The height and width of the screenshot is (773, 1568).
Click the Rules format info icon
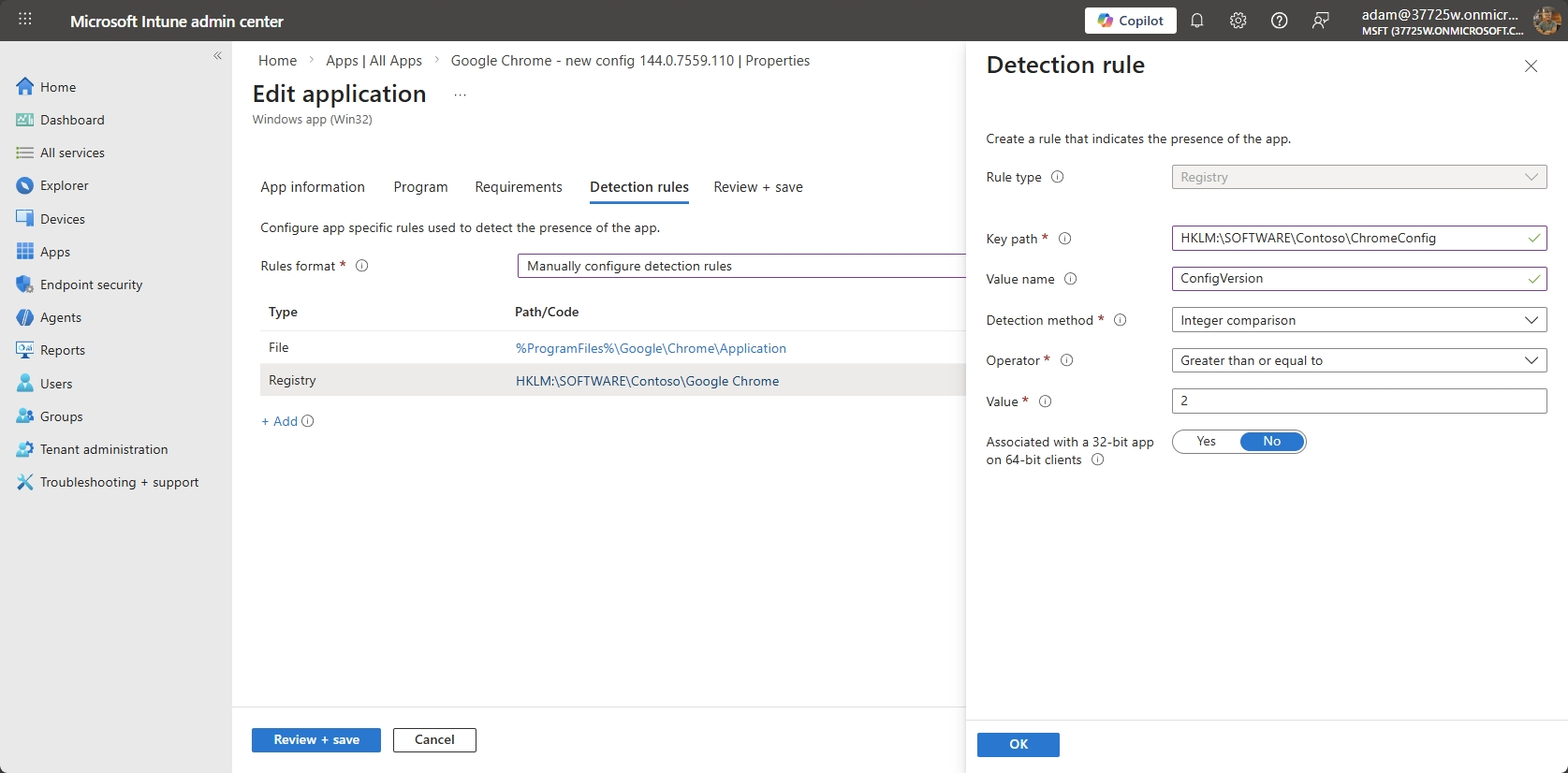tap(362, 266)
